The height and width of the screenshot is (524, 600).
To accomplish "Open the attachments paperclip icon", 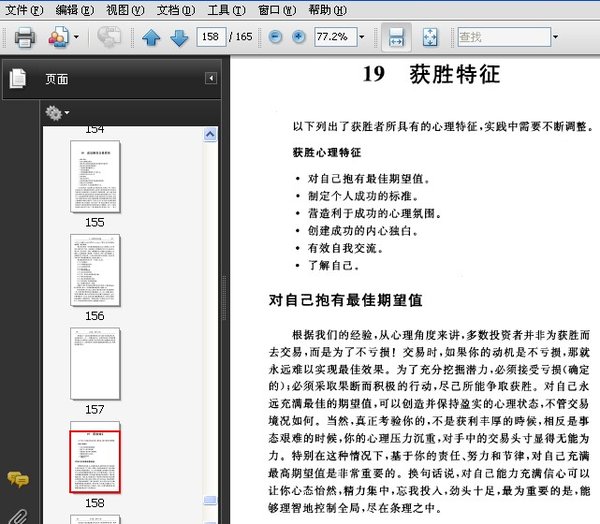I will click(x=17, y=517).
